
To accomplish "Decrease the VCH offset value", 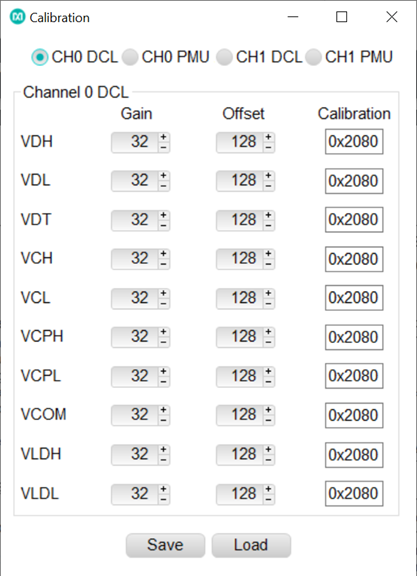I will pos(269,264).
